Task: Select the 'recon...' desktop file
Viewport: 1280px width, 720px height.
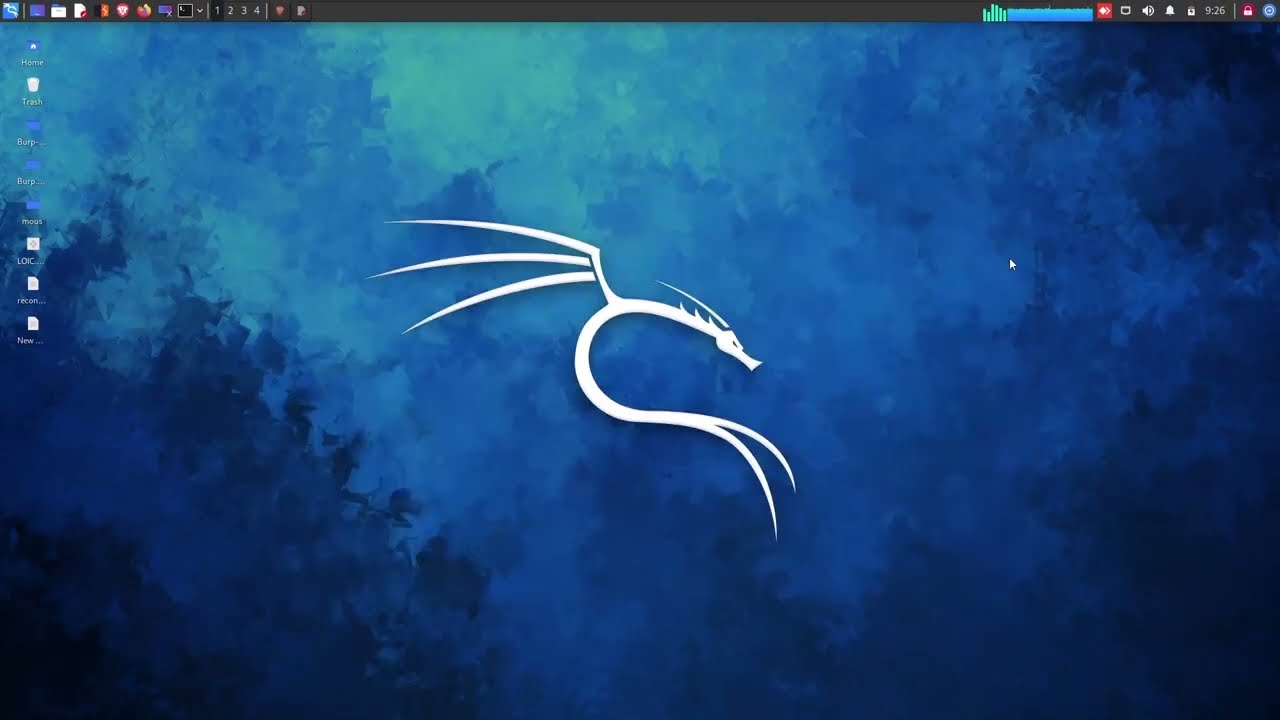Action: (32, 291)
